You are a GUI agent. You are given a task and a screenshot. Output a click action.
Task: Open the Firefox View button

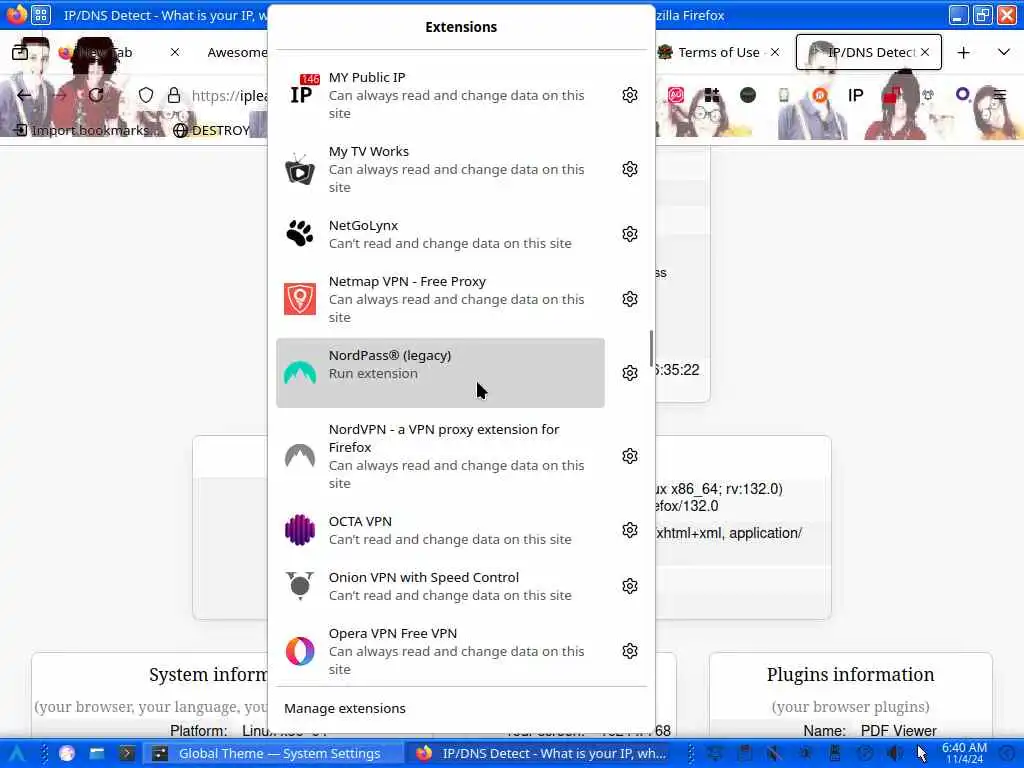click(x=20, y=52)
